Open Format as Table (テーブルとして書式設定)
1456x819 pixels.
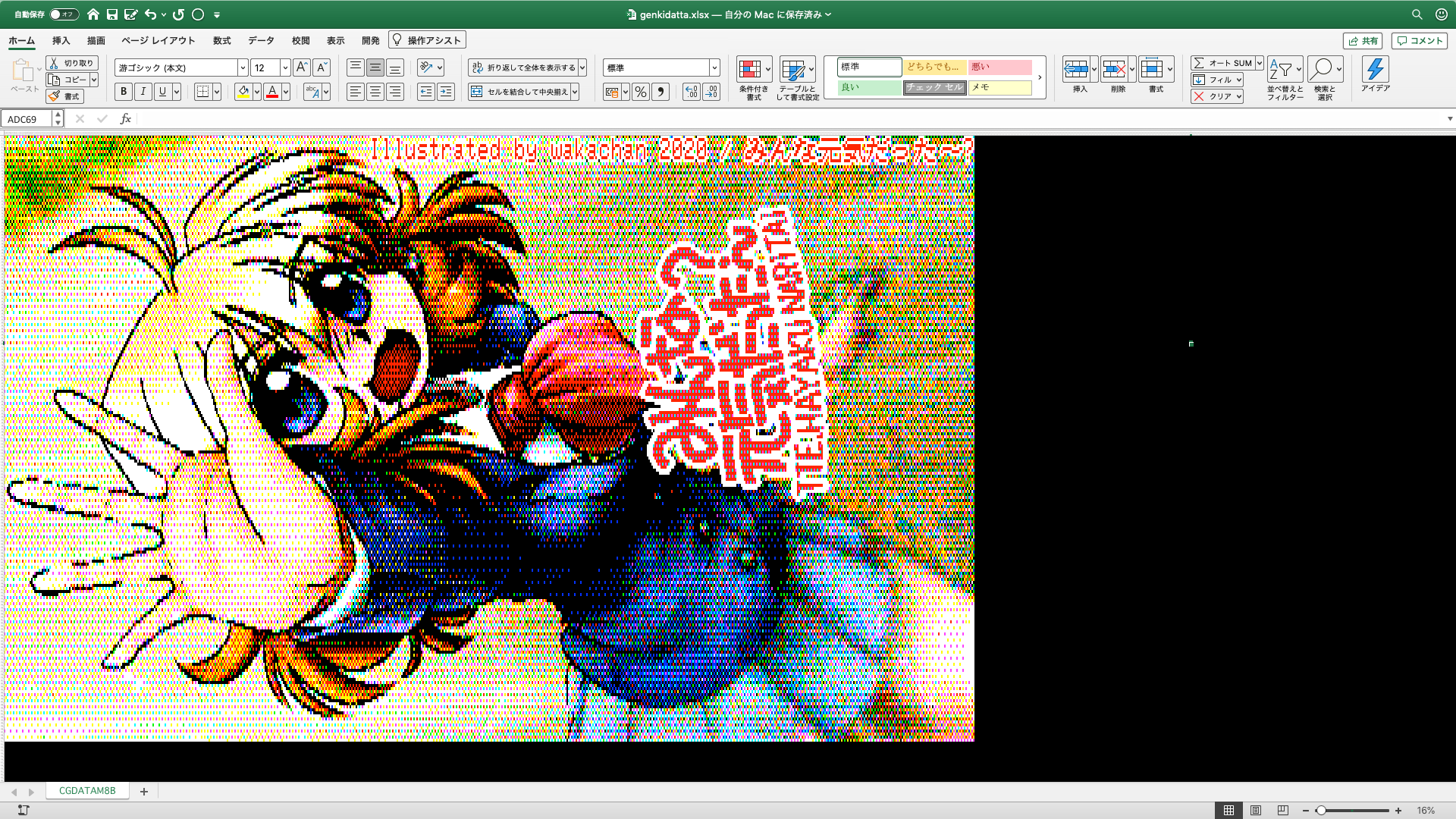coord(797,79)
